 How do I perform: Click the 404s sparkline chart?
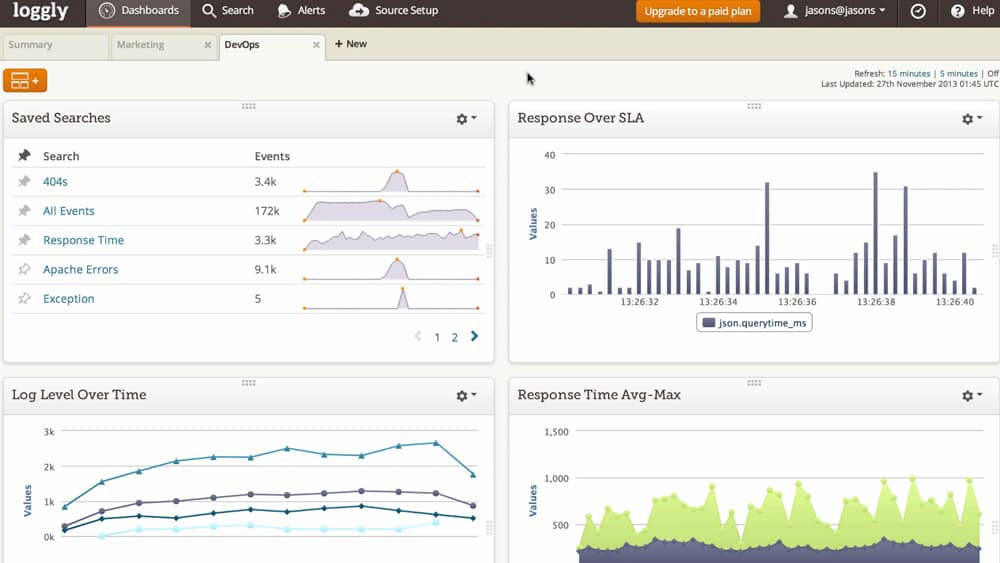click(391, 182)
